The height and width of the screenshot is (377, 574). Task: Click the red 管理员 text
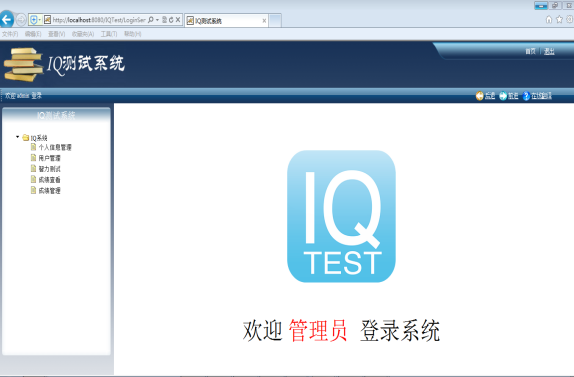pos(318,331)
